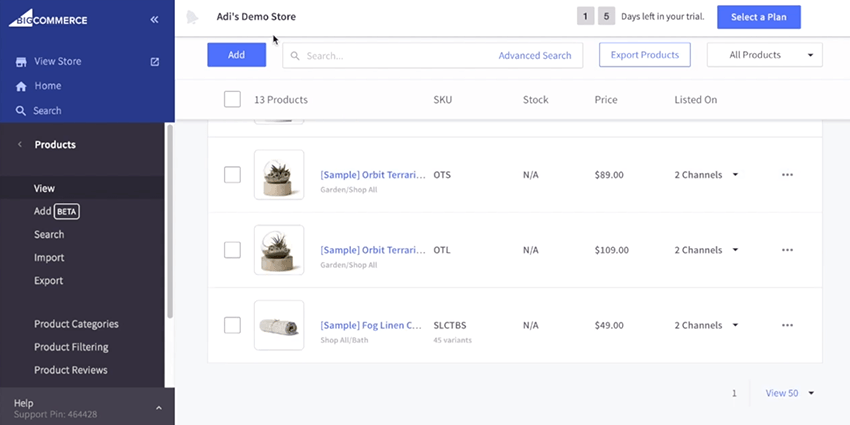Open actions menu for $89.00 Orbit Terrarium

pos(787,175)
